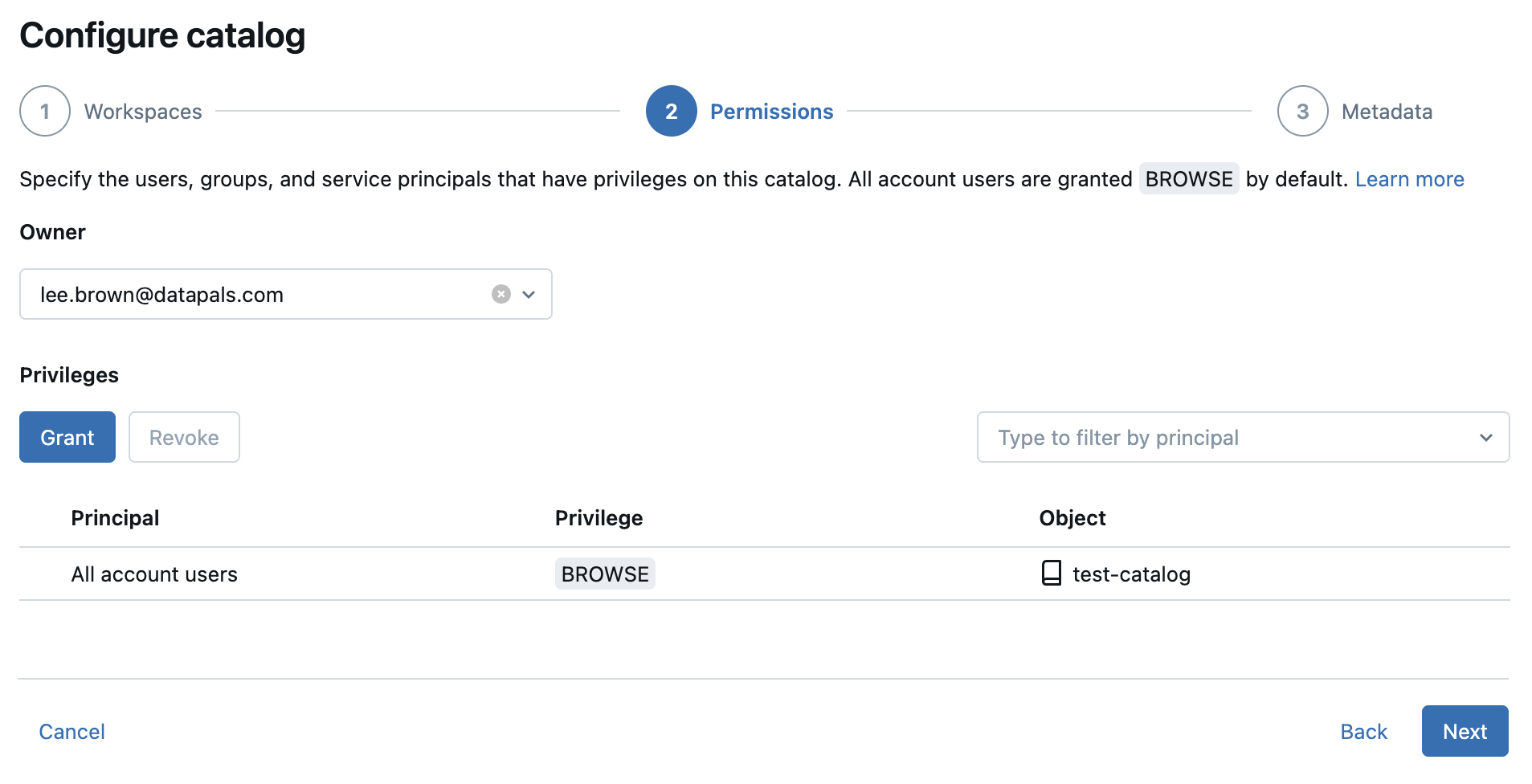Expand the principal filter dropdown

click(1485, 437)
